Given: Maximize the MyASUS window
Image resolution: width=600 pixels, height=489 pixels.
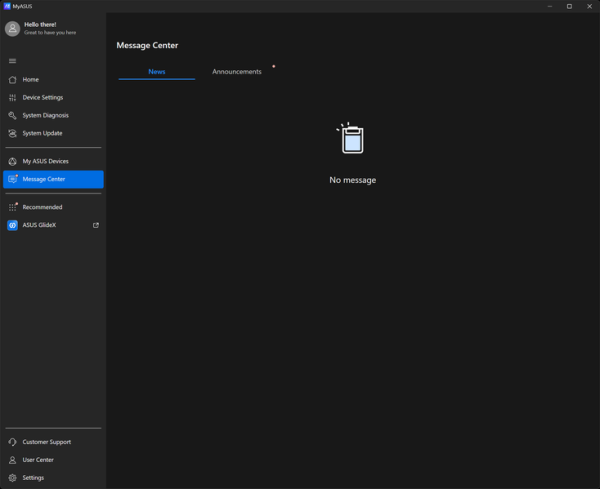Looking at the screenshot, I should pos(569,6).
